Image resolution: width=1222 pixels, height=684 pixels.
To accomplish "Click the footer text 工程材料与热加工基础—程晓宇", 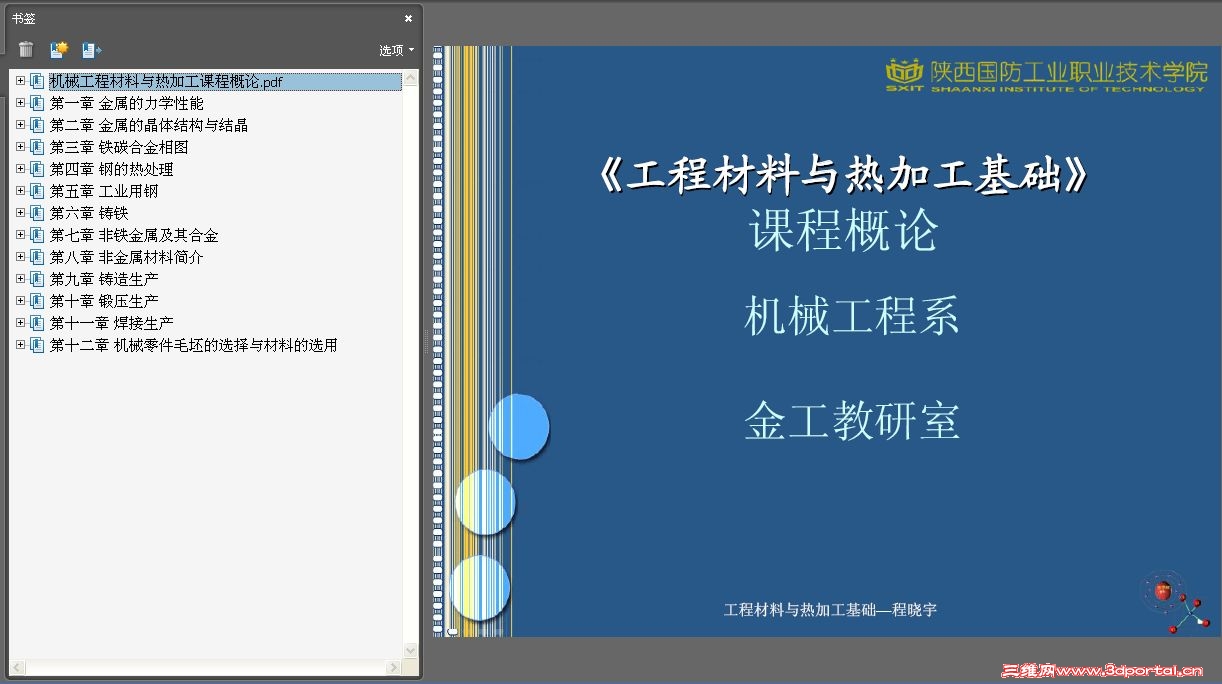I will click(830, 609).
